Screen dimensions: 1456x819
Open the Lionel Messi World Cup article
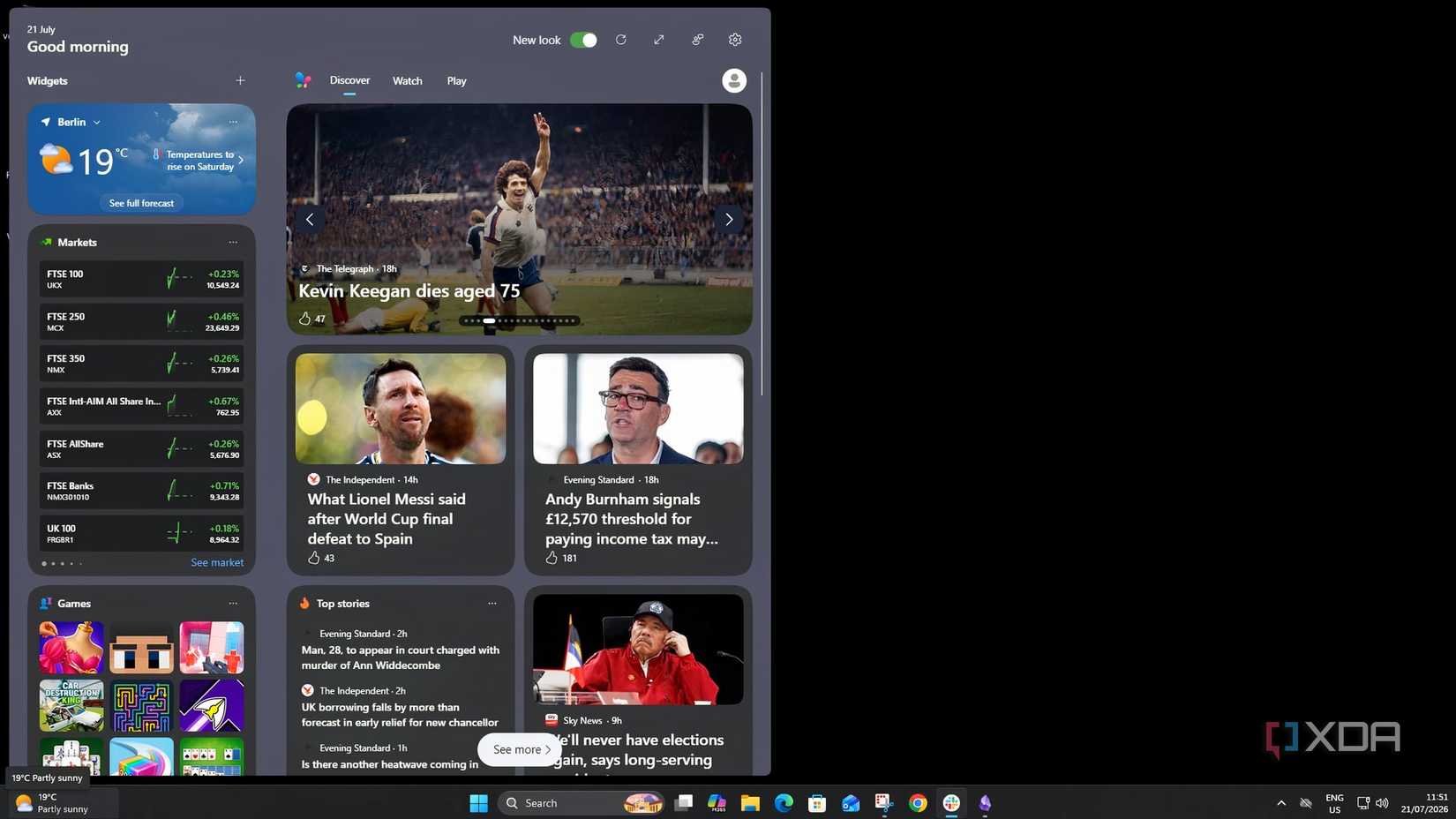click(387, 519)
